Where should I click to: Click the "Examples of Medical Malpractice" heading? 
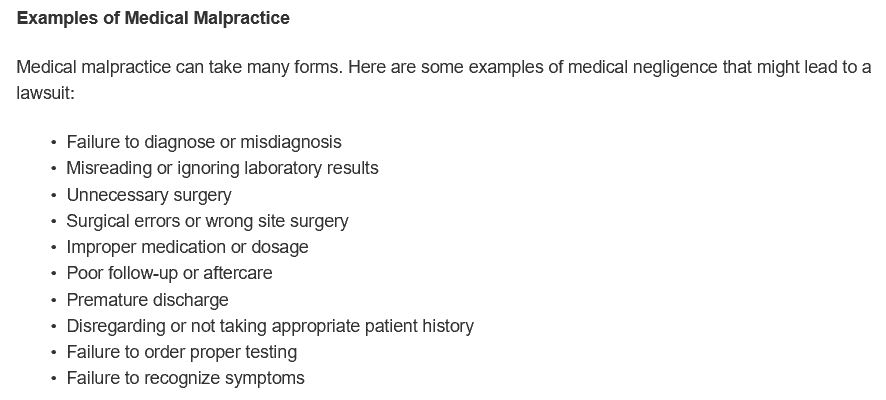click(x=152, y=19)
